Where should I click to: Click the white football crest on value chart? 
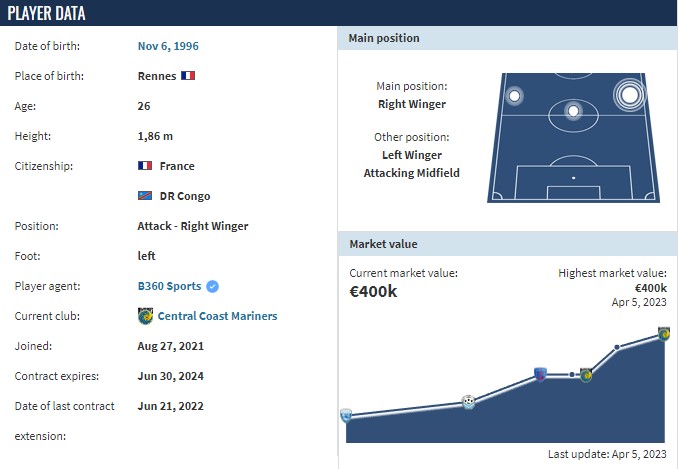[468, 402]
